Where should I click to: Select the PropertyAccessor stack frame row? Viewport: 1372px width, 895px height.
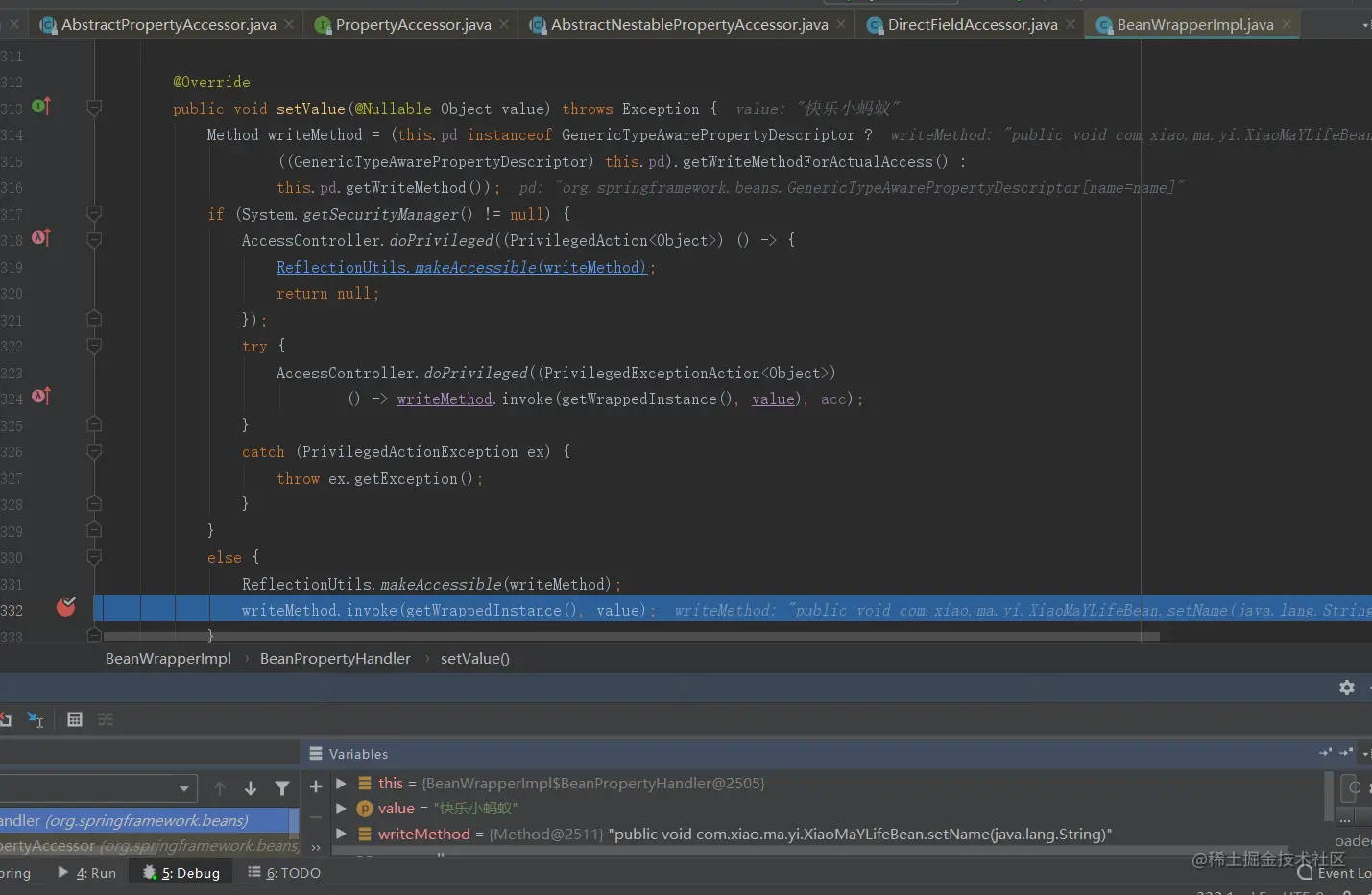point(149,846)
